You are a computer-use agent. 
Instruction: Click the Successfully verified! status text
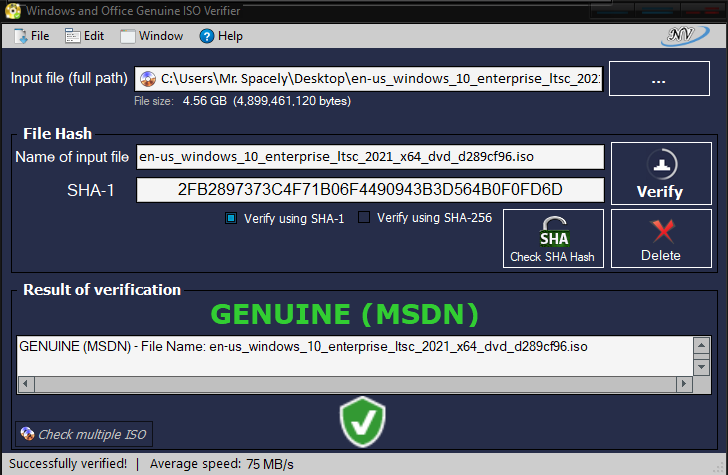click(x=68, y=463)
